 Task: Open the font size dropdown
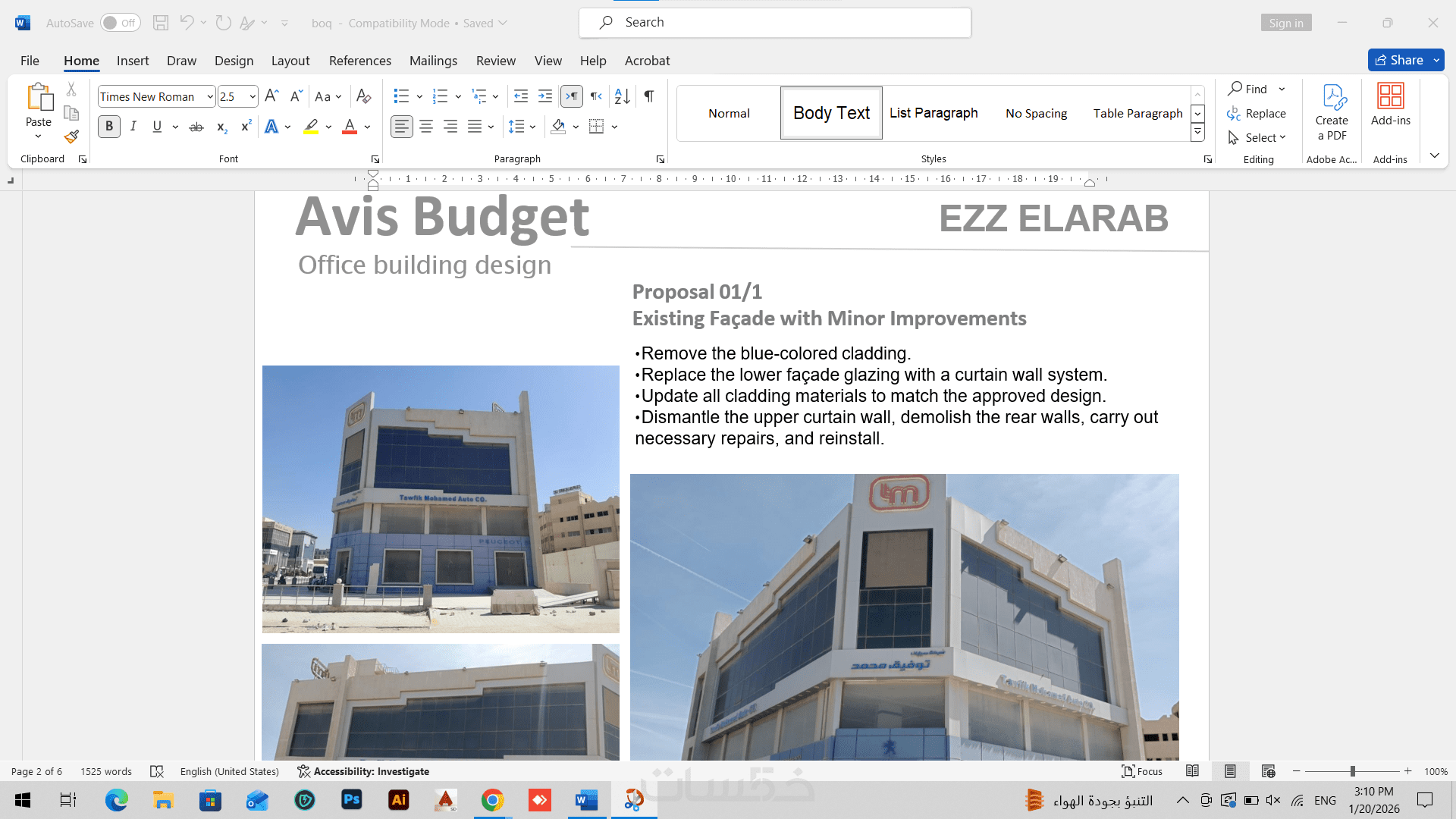click(253, 97)
